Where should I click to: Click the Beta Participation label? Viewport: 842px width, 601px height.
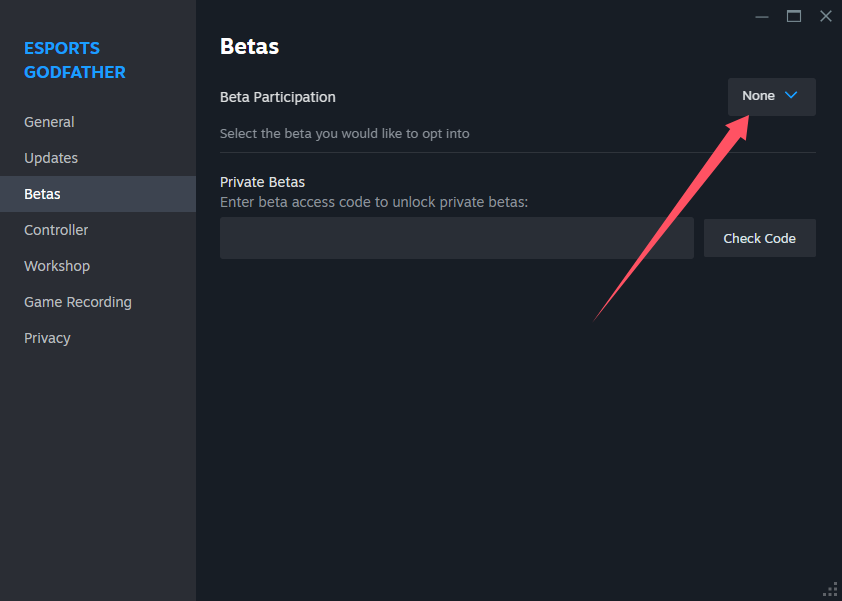[278, 97]
